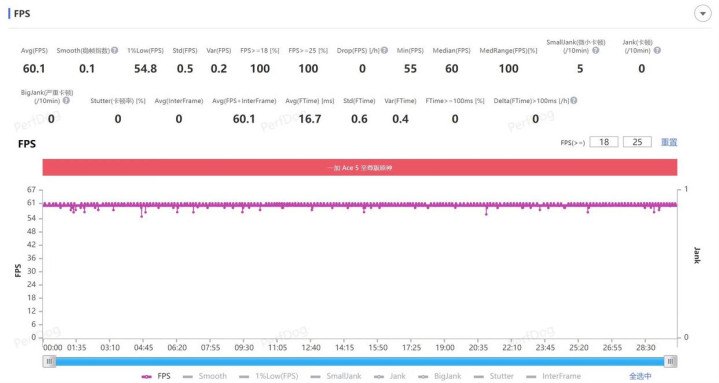
Task: Click the blue time range slider bar
Action: tap(360, 361)
